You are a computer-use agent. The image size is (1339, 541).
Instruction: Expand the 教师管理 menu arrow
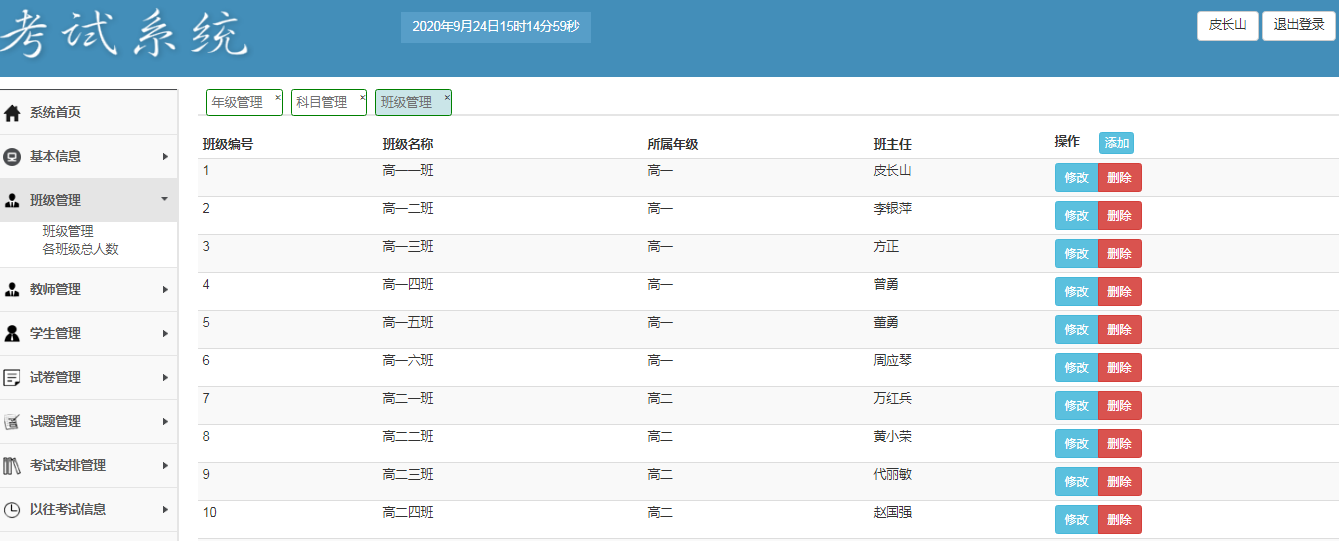pyautogui.click(x=165, y=290)
